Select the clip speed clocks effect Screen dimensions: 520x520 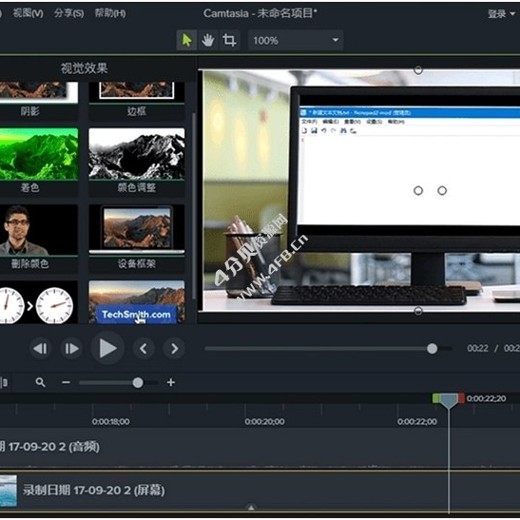pyautogui.click(x=39, y=302)
